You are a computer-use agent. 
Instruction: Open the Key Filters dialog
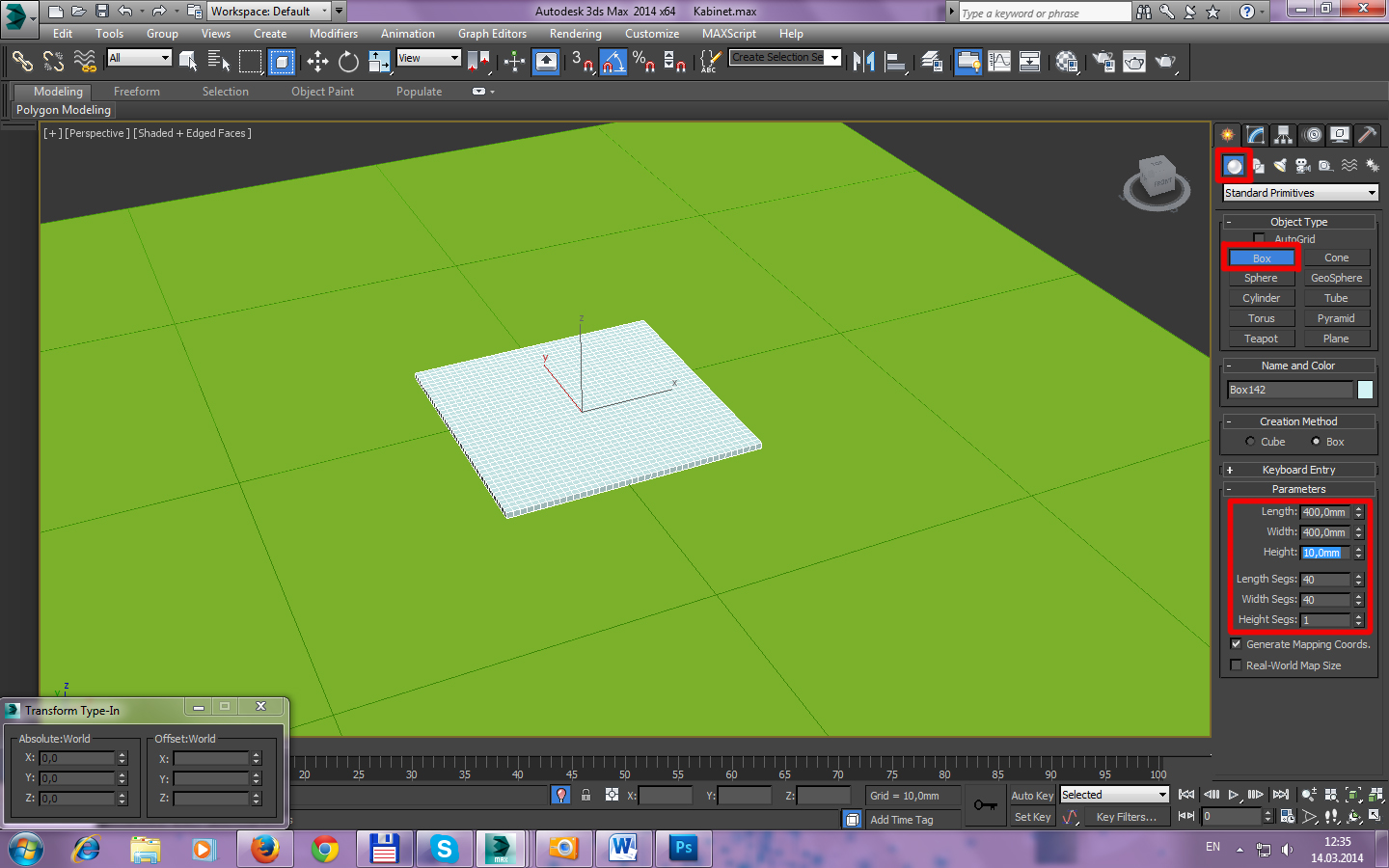click(x=1126, y=817)
